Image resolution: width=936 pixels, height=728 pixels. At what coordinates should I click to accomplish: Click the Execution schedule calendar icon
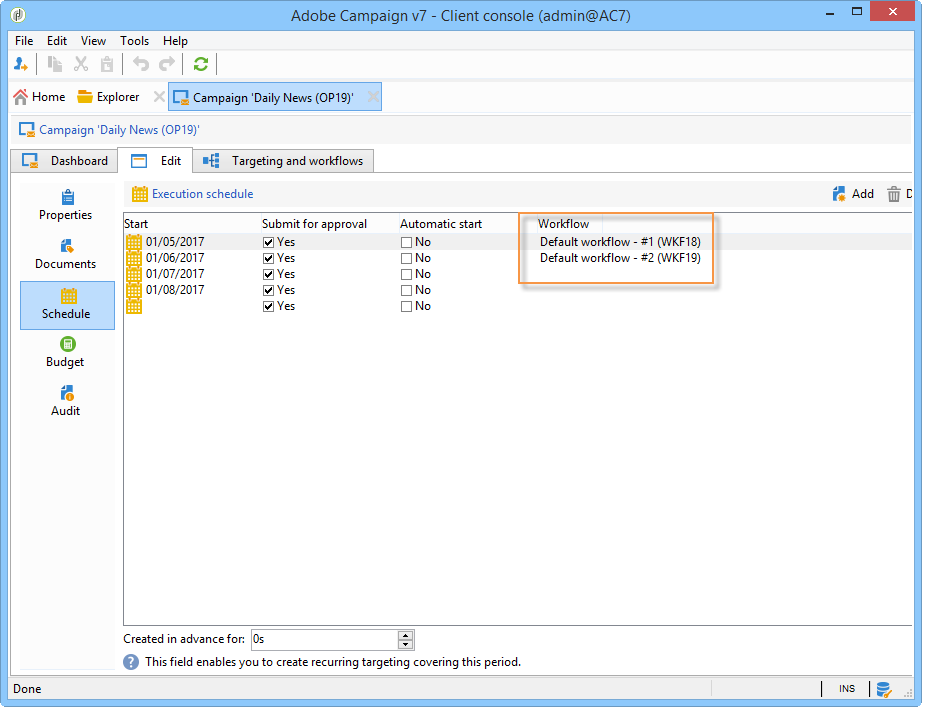(x=139, y=194)
